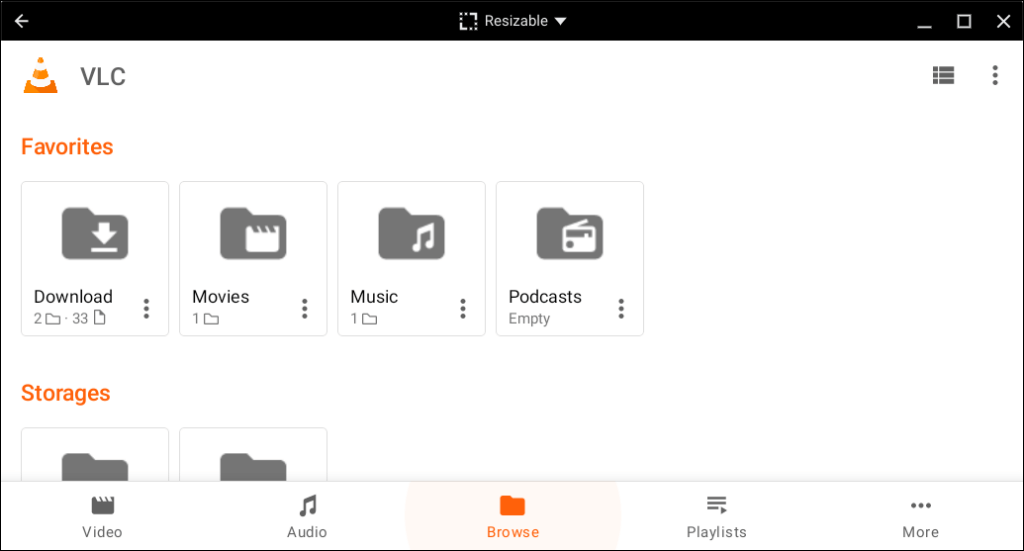Open the Movies folder icon
This screenshot has height=551, width=1024.
pos(253,234)
